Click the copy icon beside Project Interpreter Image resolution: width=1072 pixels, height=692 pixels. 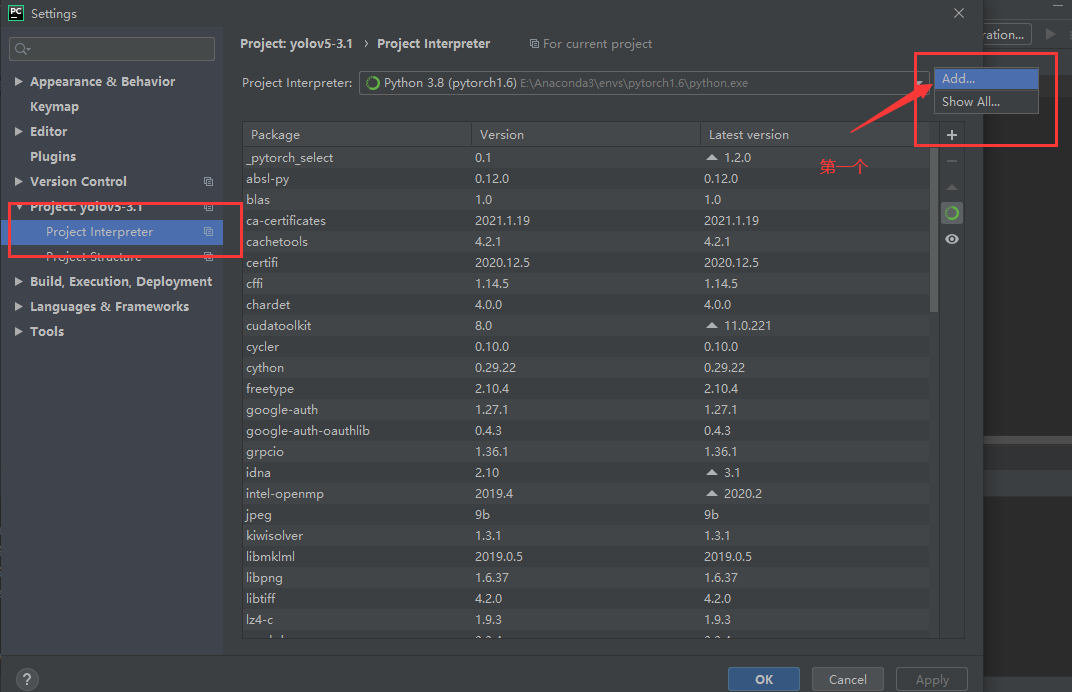point(209,232)
